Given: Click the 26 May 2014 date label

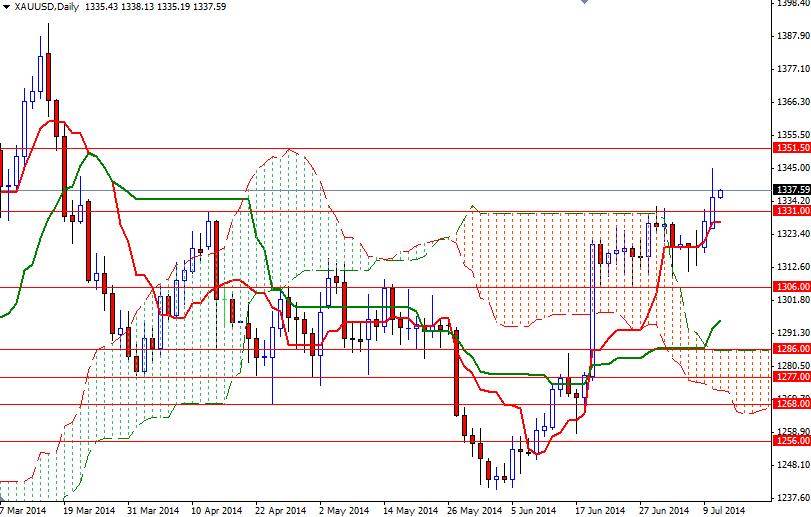Looking at the screenshot, I should (475, 510).
